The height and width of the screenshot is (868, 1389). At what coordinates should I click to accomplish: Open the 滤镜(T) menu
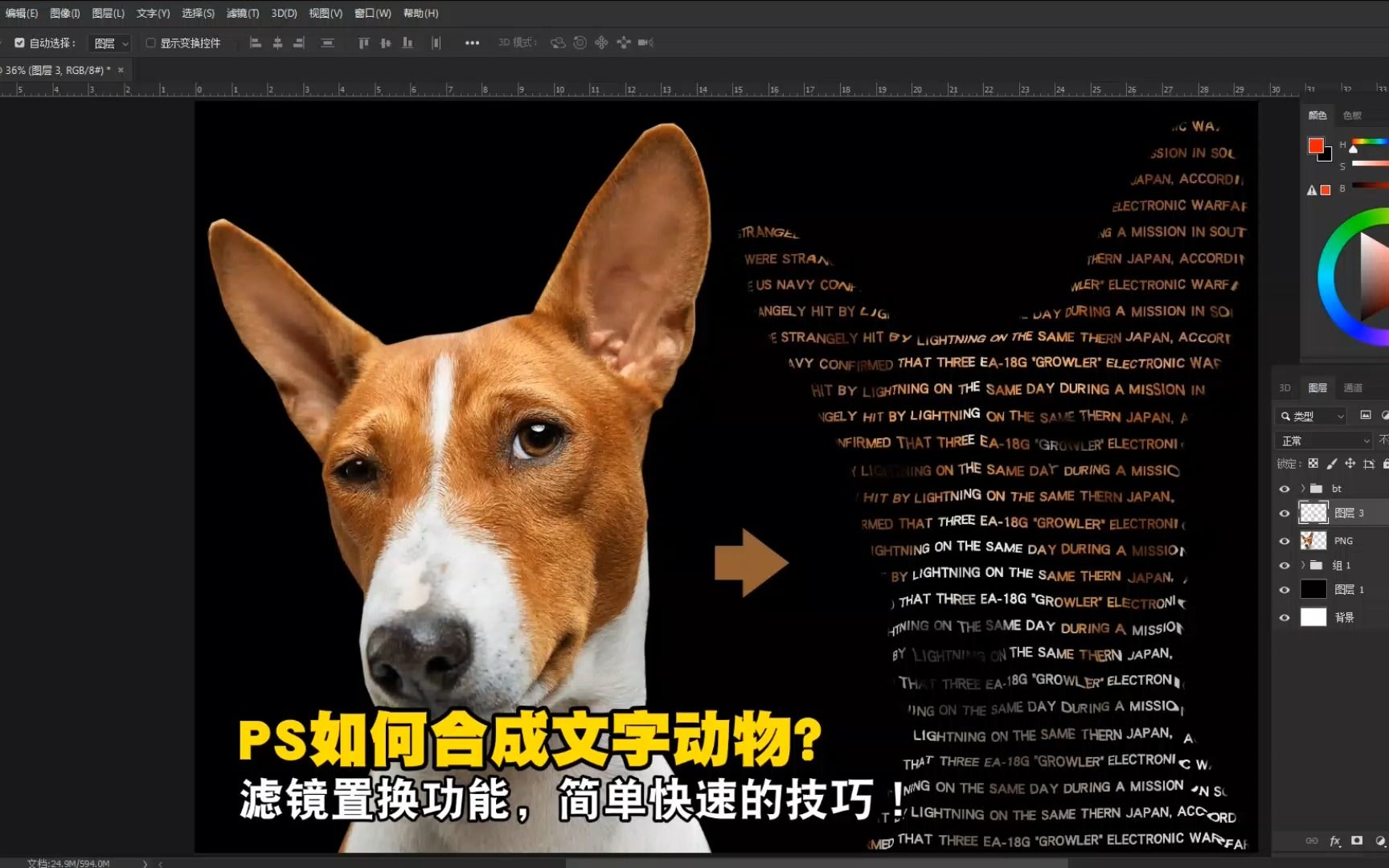pyautogui.click(x=242, y=13)
